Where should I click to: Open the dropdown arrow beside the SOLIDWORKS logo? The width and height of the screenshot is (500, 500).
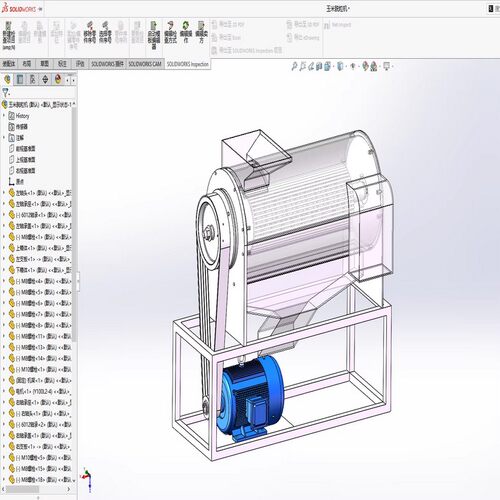40,9
